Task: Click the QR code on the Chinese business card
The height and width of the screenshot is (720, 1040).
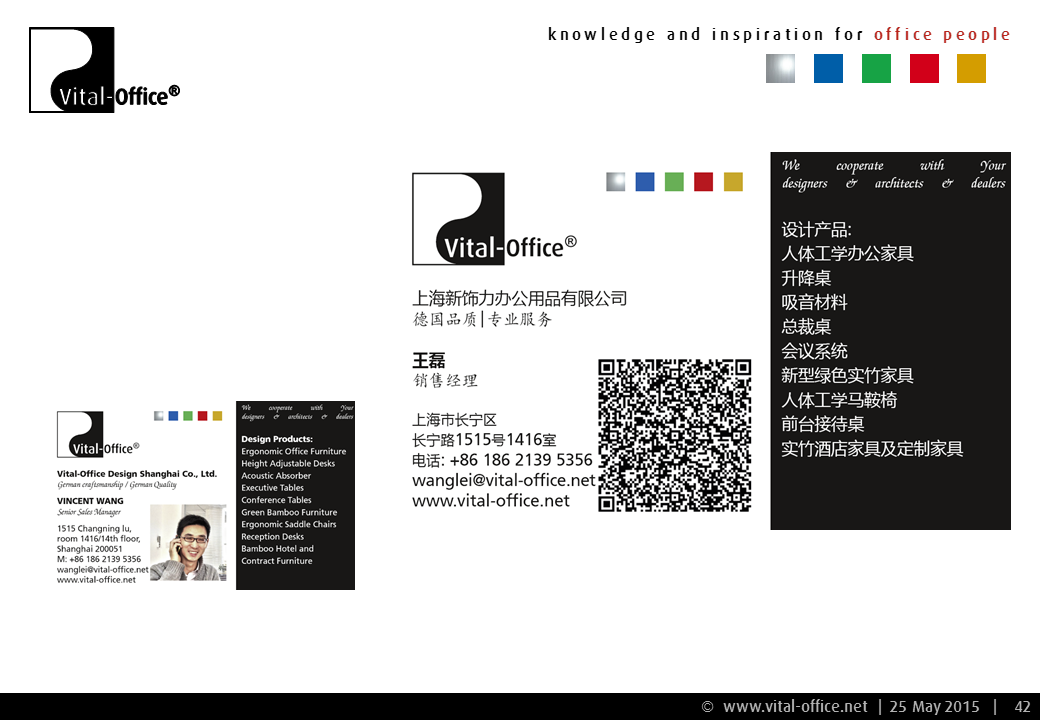Action: (x=675, y=436)
